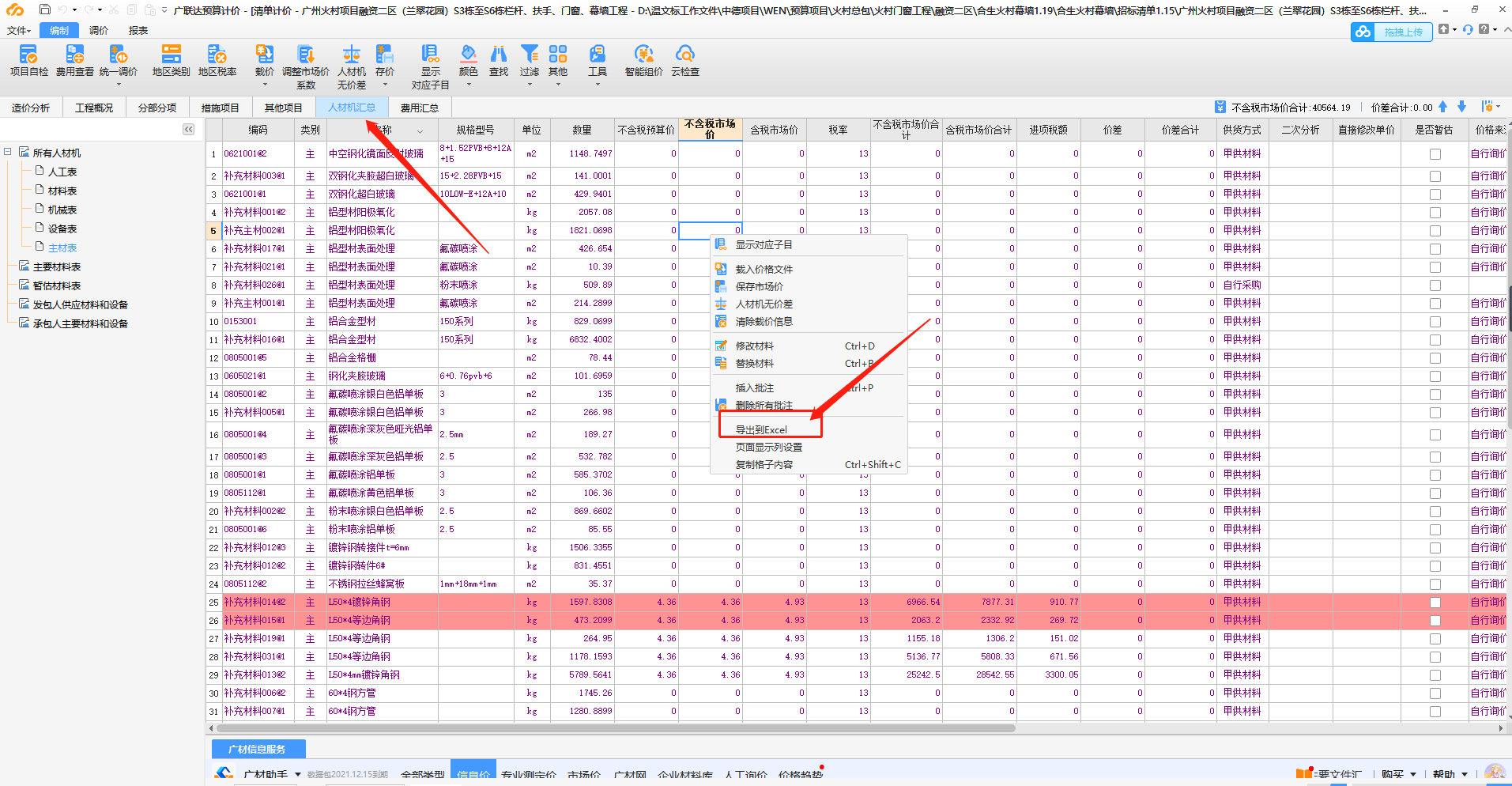This screenshot has width=1512, height=786.
Task: Open the 分部分项 tab
Action: point(157,108)
